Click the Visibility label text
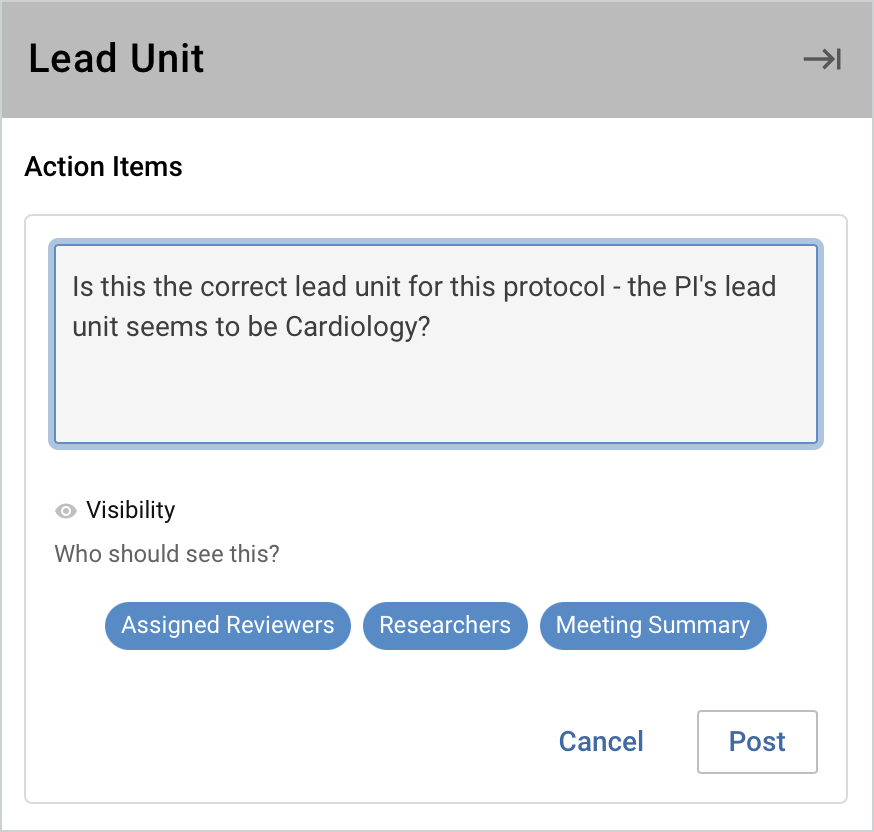Image resolution: width=874 pixels, height=832 pixels. point(130,510)
